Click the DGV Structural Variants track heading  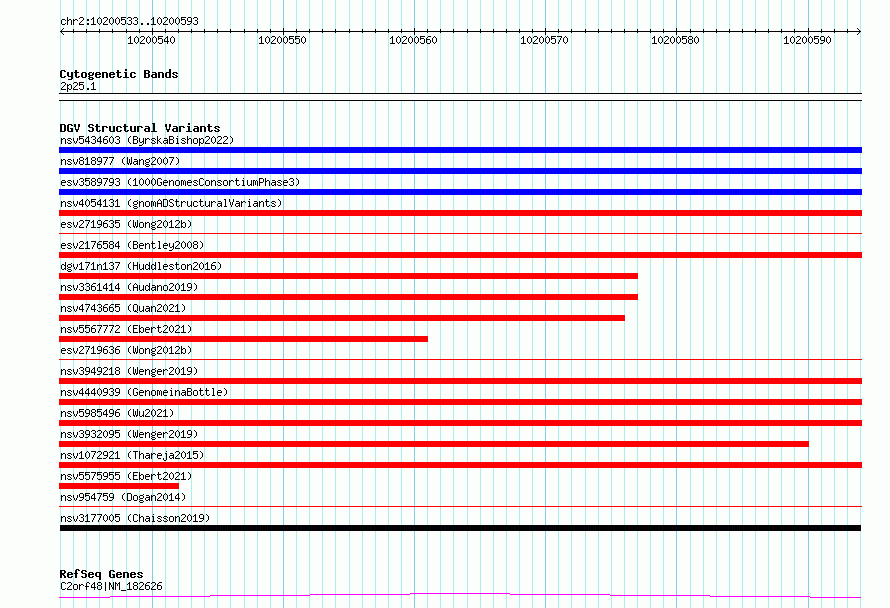coord(140,128)
